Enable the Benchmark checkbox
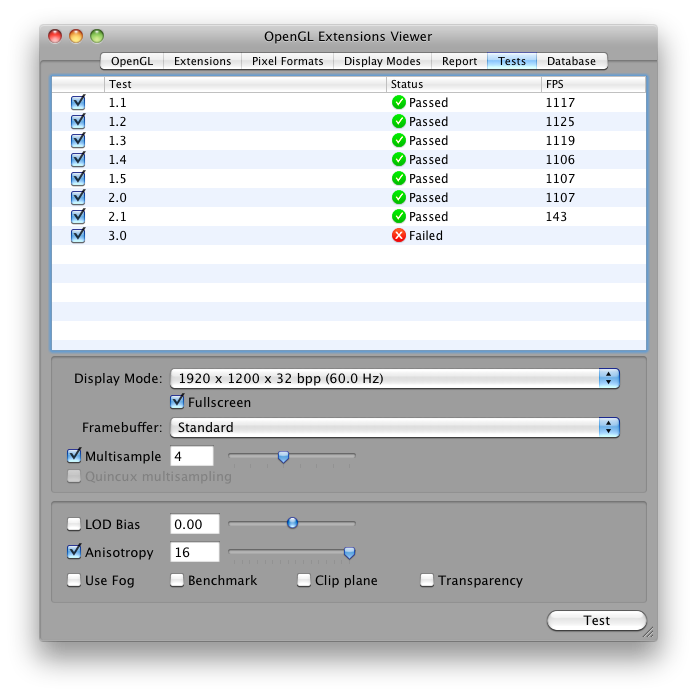This screenshot has width=697, height=696. tap(177, 580)
